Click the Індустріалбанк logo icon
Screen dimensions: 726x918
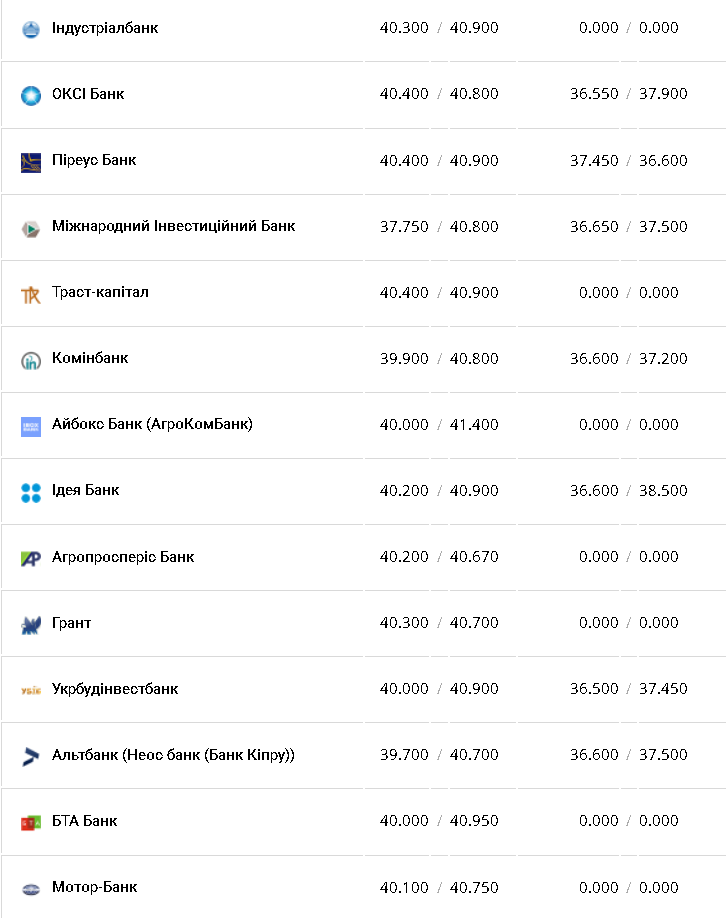[31, 29]
